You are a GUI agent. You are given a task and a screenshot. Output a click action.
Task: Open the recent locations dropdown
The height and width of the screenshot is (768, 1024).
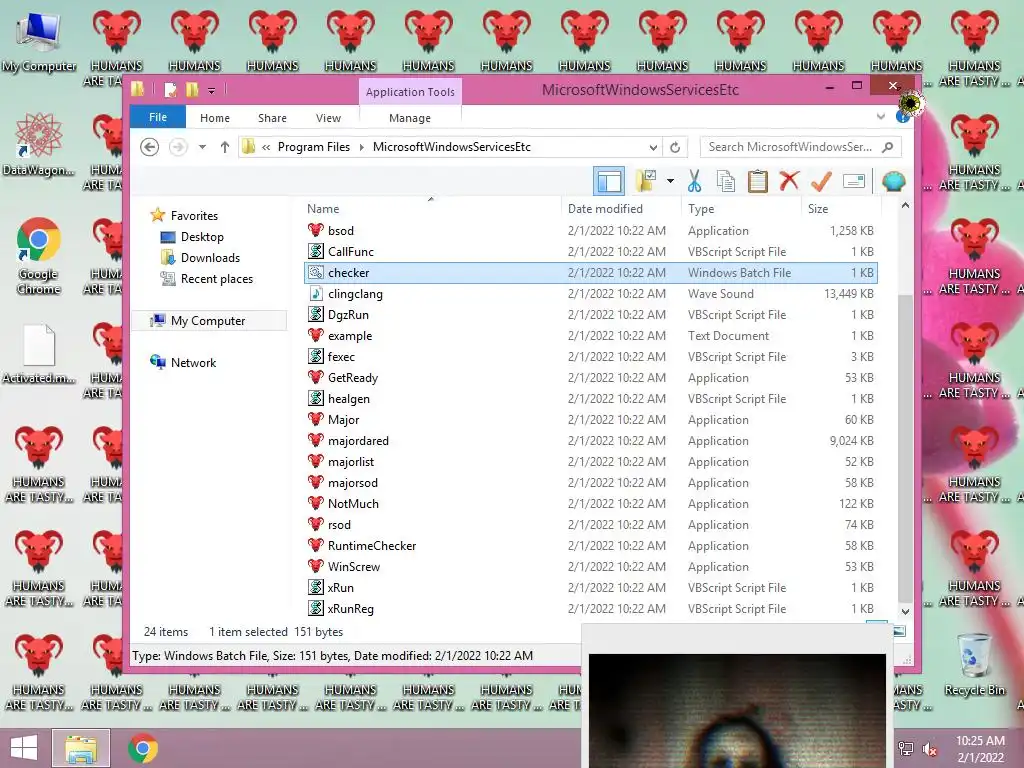pyautogui.click(x=202, y=147)
